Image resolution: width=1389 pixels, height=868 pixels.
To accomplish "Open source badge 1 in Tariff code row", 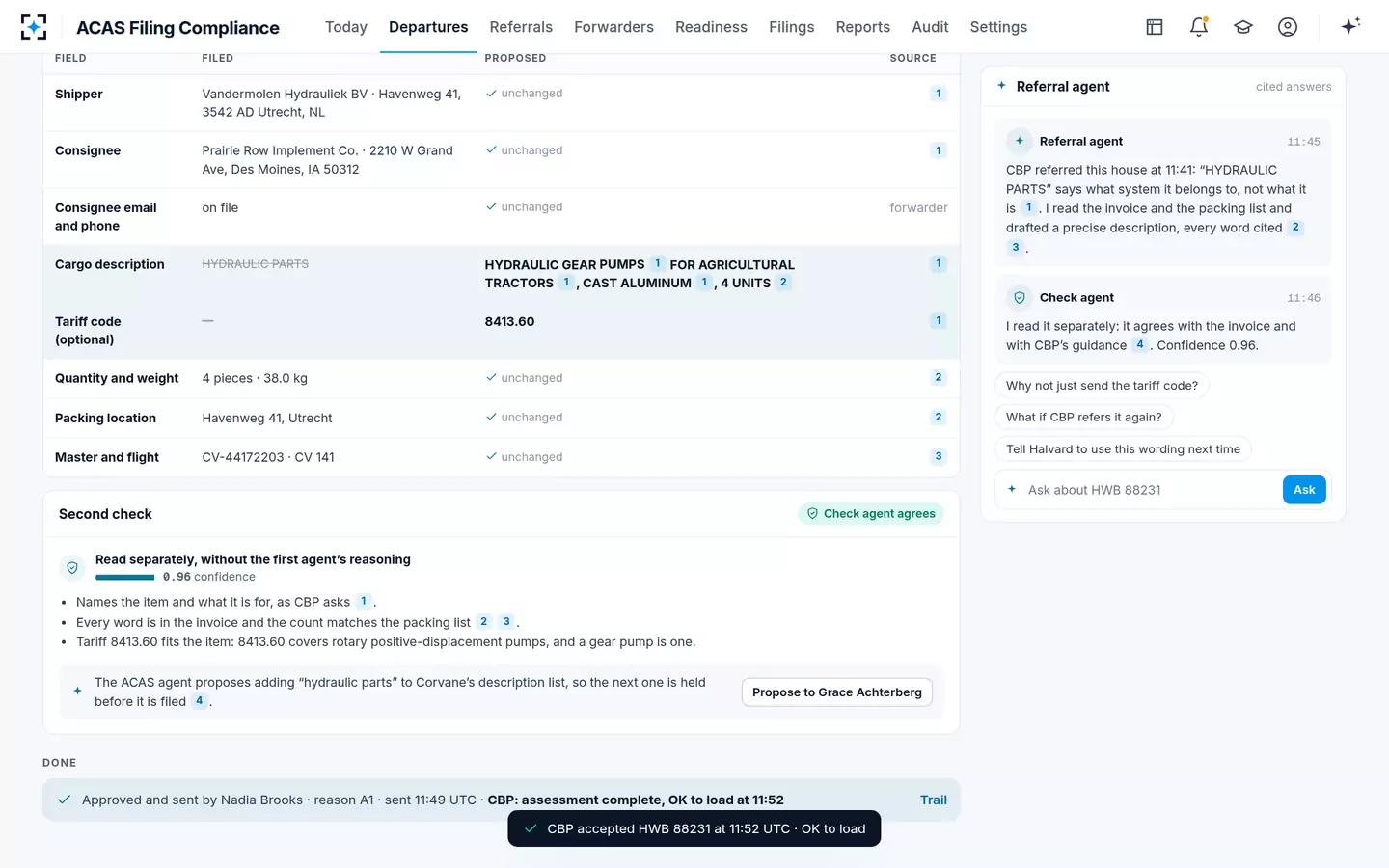I will pos(938,321).
